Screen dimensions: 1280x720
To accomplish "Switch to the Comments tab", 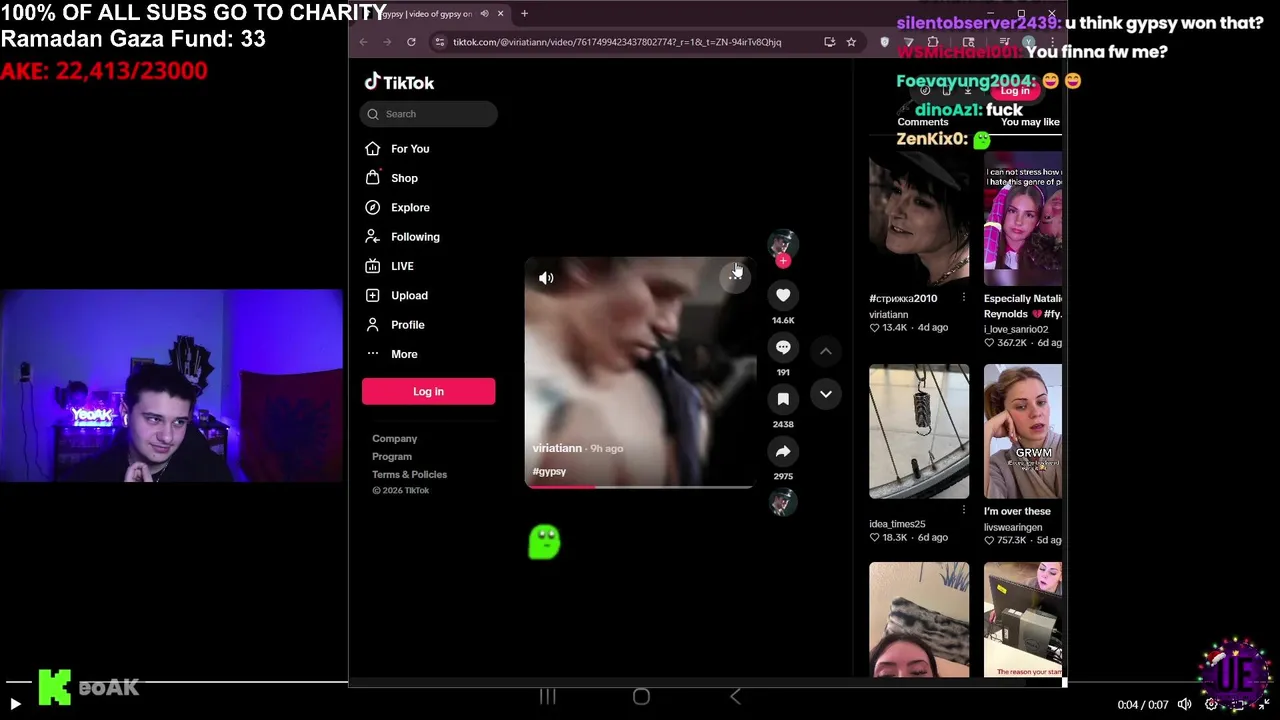I will pyautogui.click(x=923, y=122).
